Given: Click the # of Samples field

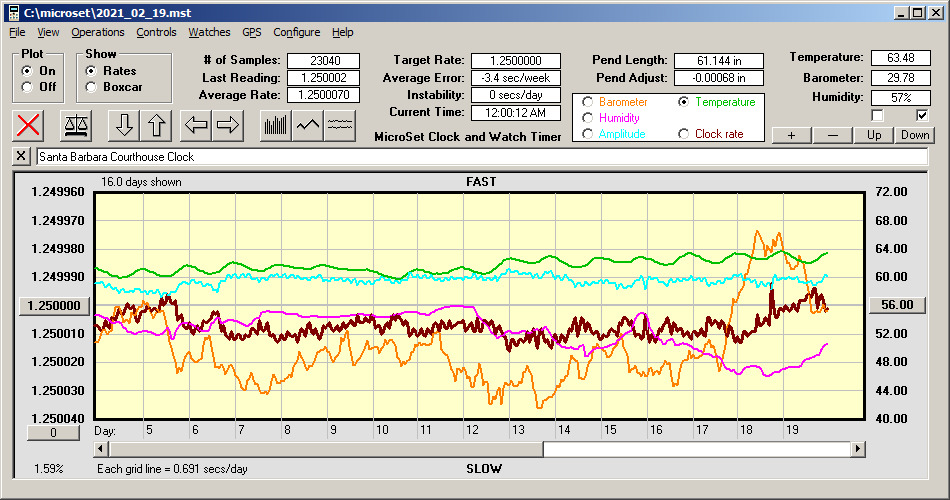Looking at the screenshot, I should (324, 61).
